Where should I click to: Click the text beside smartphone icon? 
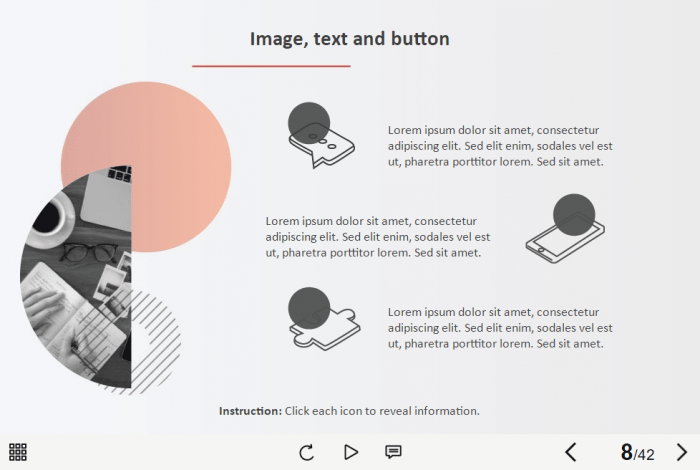coord(378,237)
